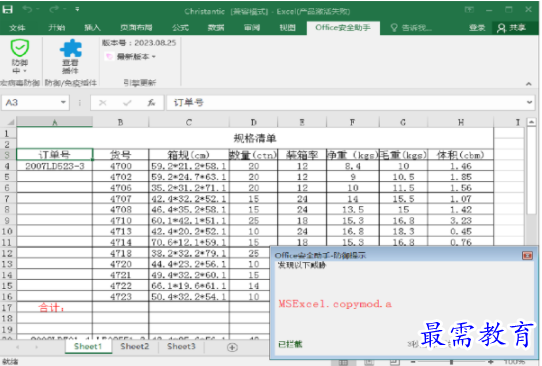The height and width of the screenshot is (366, 542).
Task: Select row 4 header
Action: 7,166
